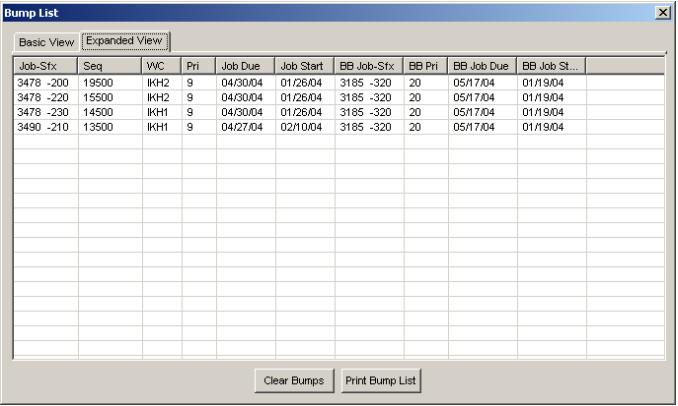The width and height of the screenshot is (678, 406).
Task: Click the BB Job Due column header
Action: coord(482,66)
